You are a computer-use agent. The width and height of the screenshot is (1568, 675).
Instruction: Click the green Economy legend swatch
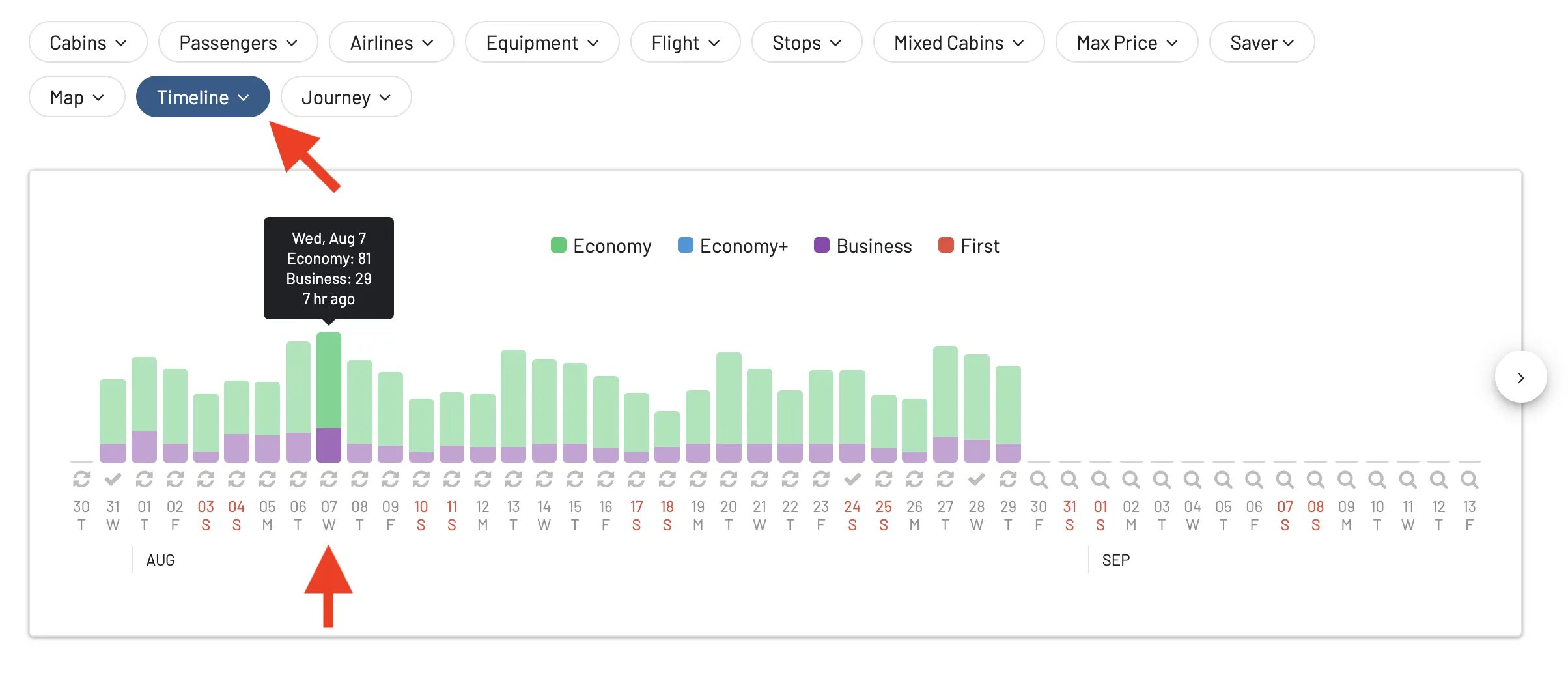[x=558, y=245]
